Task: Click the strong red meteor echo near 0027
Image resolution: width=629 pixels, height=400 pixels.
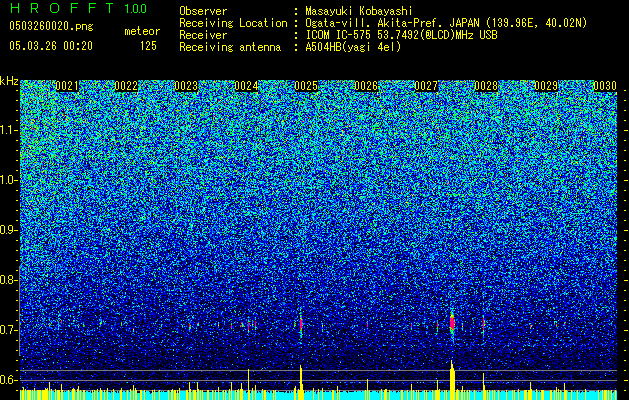Action: click(x=452, y=323)
